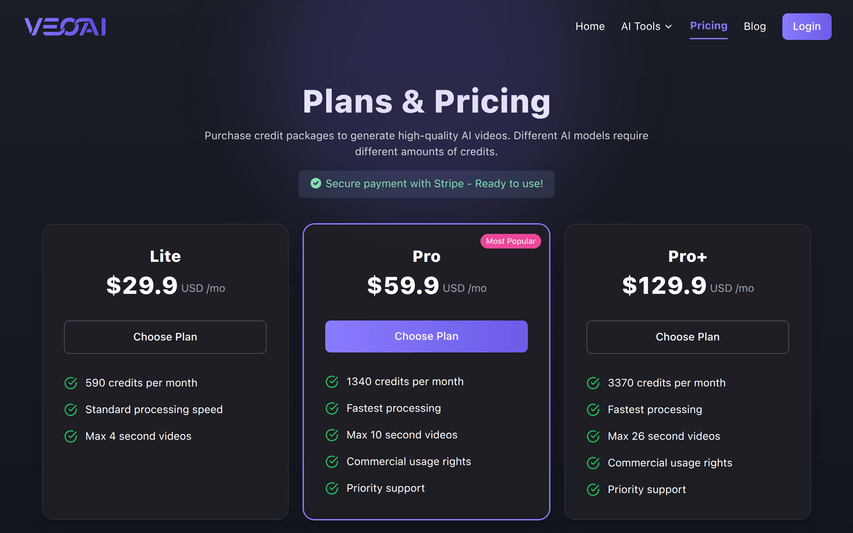The width and height of the screenshot is (853, 533).
Task: Choose the Pro+ plan
Action: [x=687, y=337]
